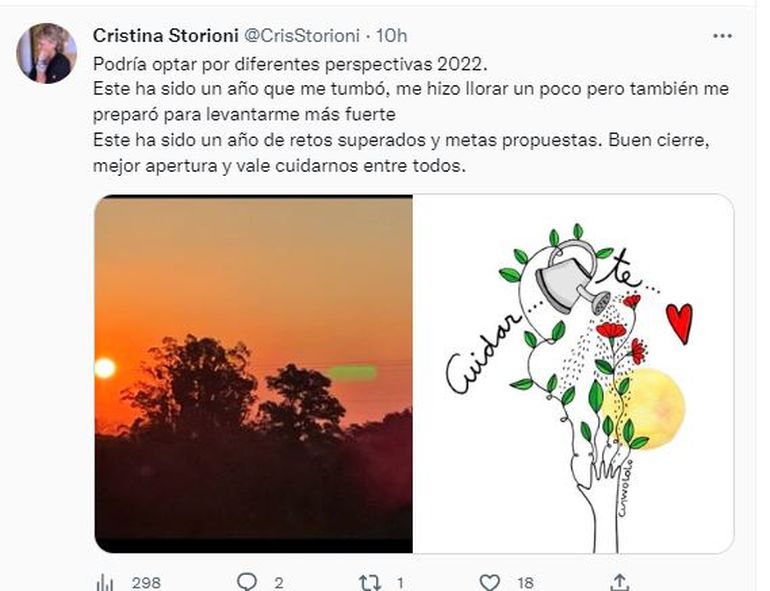Open the three-dot more options menu

point(723,36)
